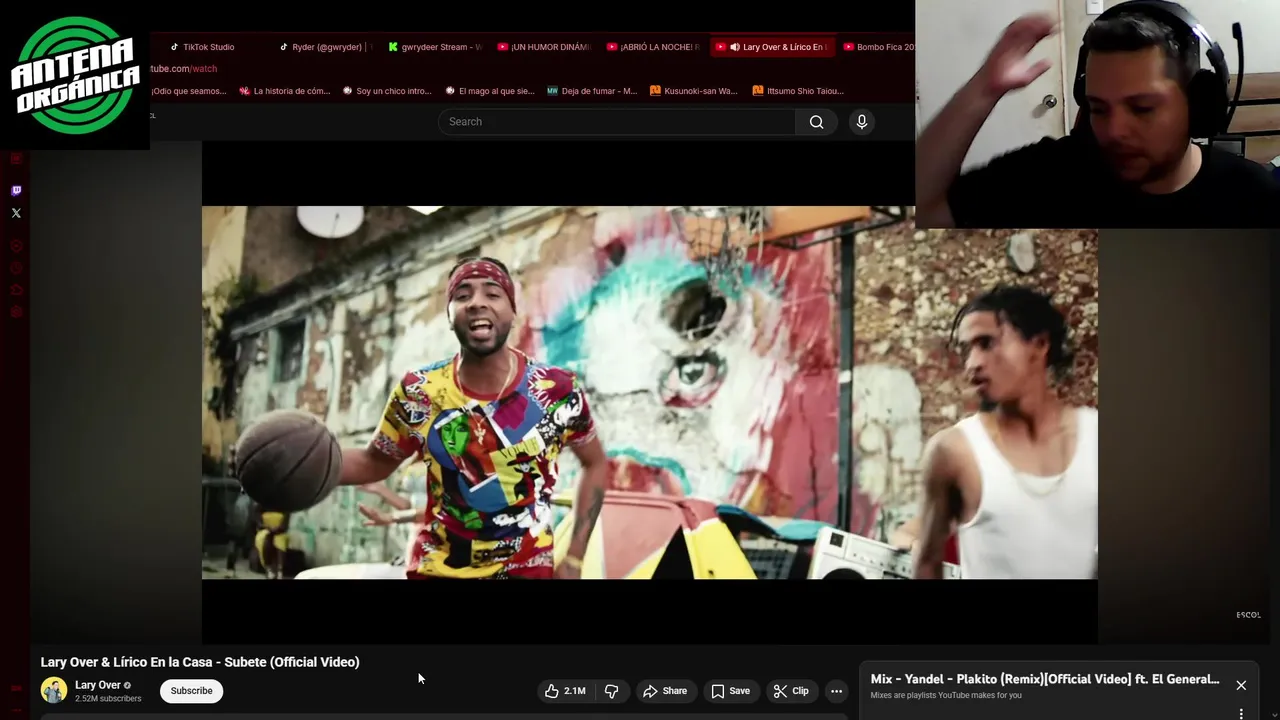
Task: Open the Share dialog for the video
Action: coord(665,691)
